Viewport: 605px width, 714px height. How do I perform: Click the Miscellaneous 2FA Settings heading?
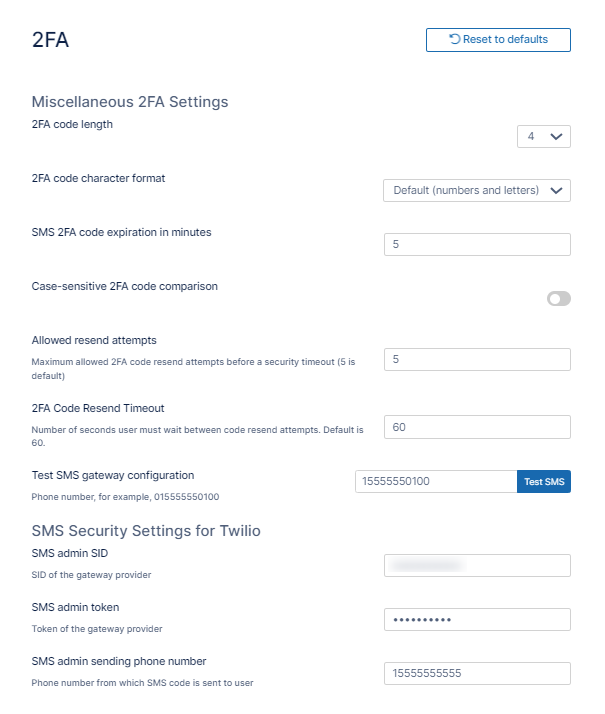[x=130, y=101]
